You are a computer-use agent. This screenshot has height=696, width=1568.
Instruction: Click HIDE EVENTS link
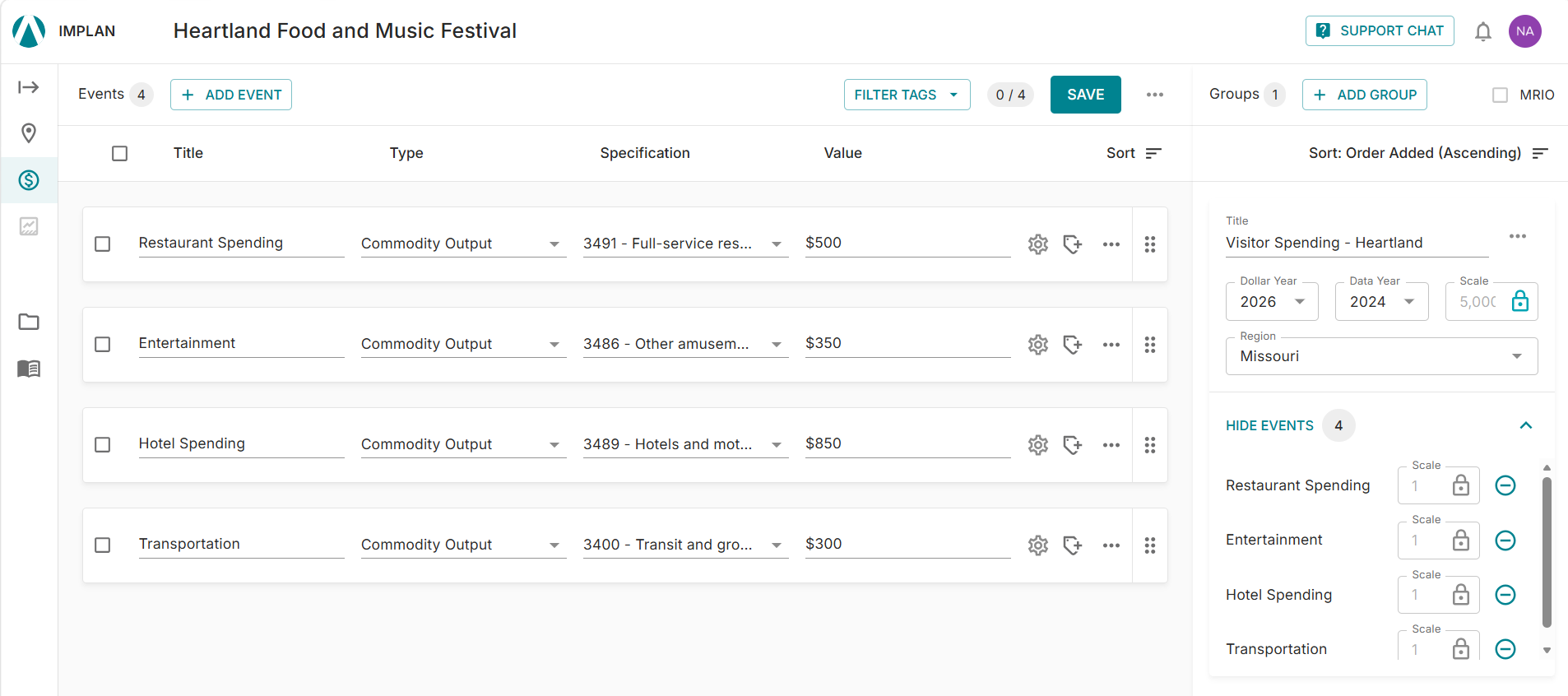click(x=1269, y=425)
